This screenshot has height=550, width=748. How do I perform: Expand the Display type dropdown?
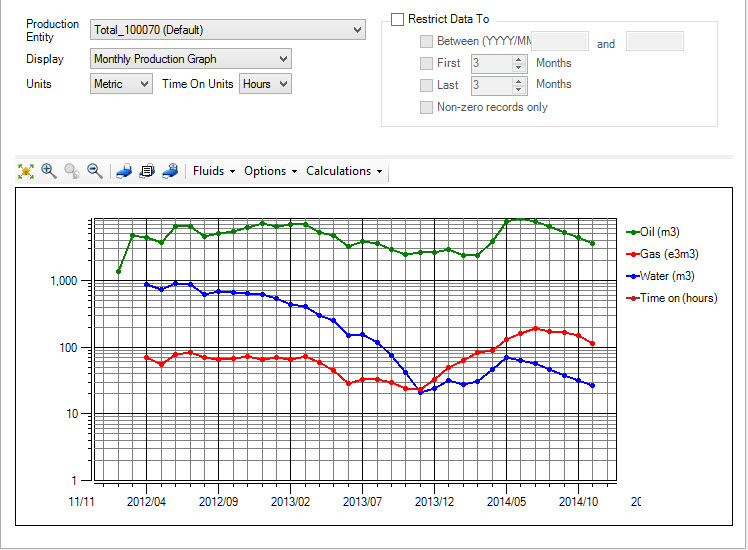pyautogui.click(x=190, y=59)
